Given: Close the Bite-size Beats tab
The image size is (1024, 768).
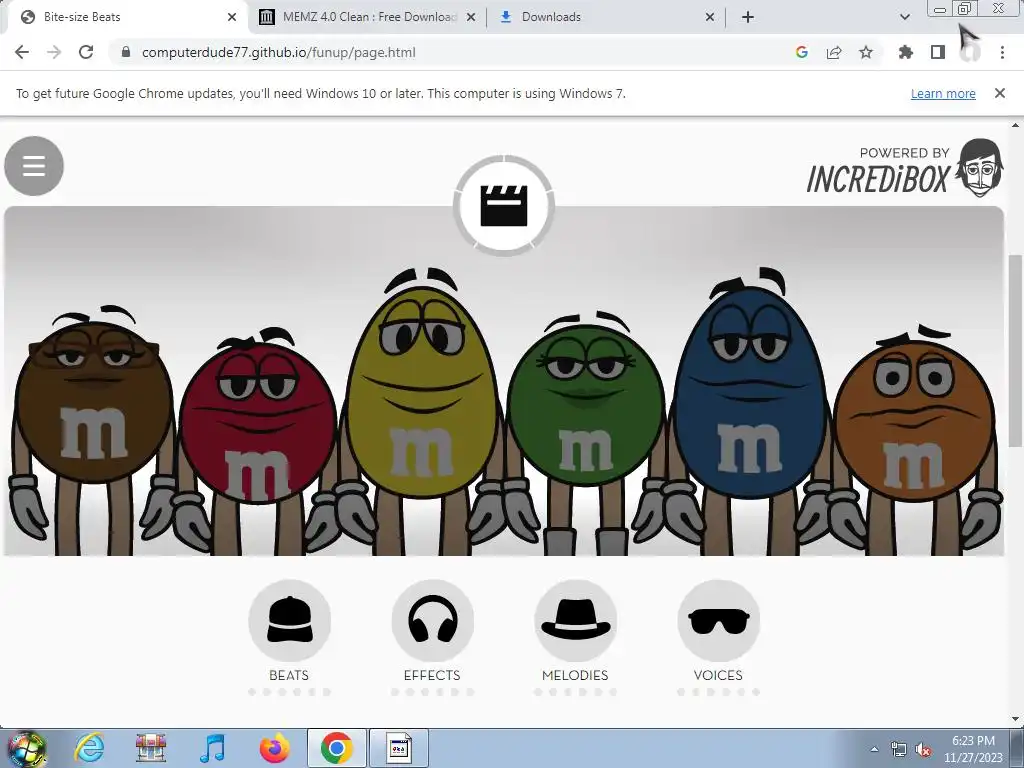Looking at the screenshot, I should pyautogui.click(x=232, y=17).
